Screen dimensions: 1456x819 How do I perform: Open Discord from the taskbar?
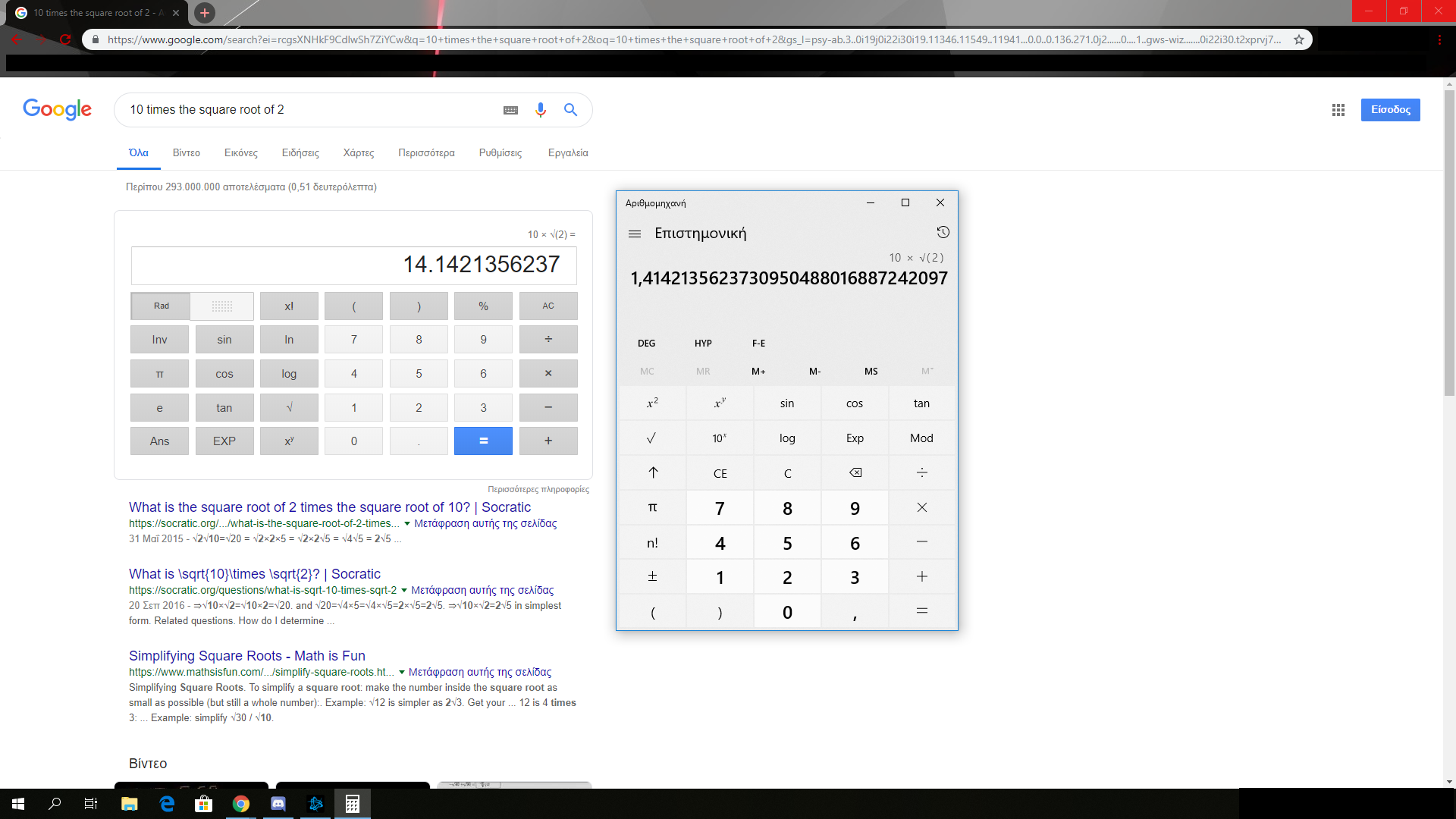pyautogui.click(x=278, y=804)
